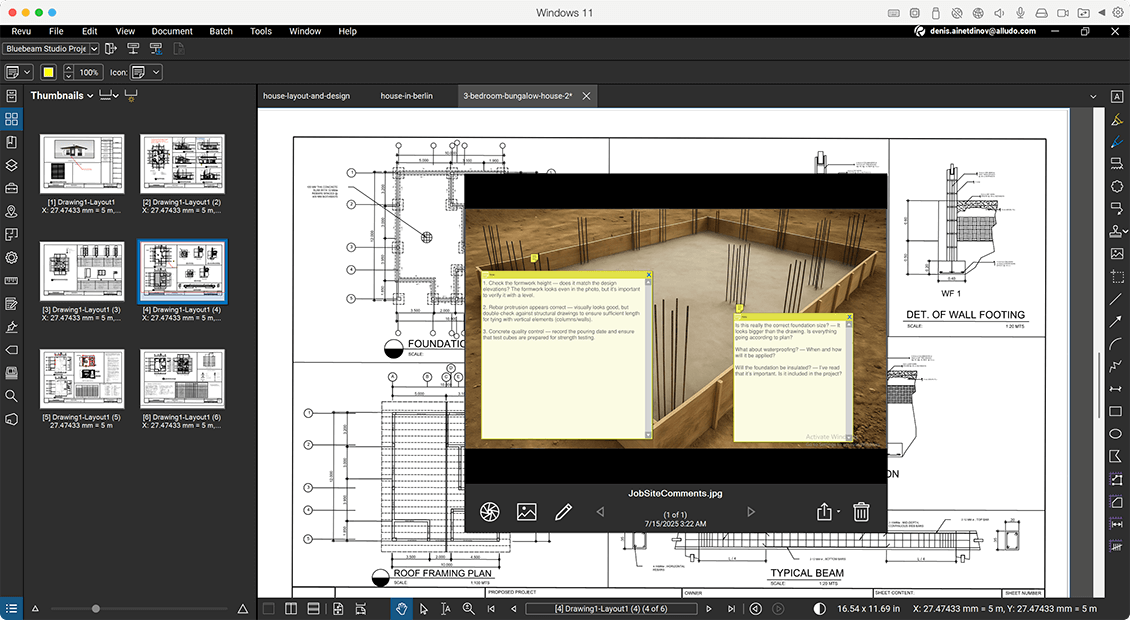Open the Bluebeam Studio Projects dropdown

click(x=50, y=48)
